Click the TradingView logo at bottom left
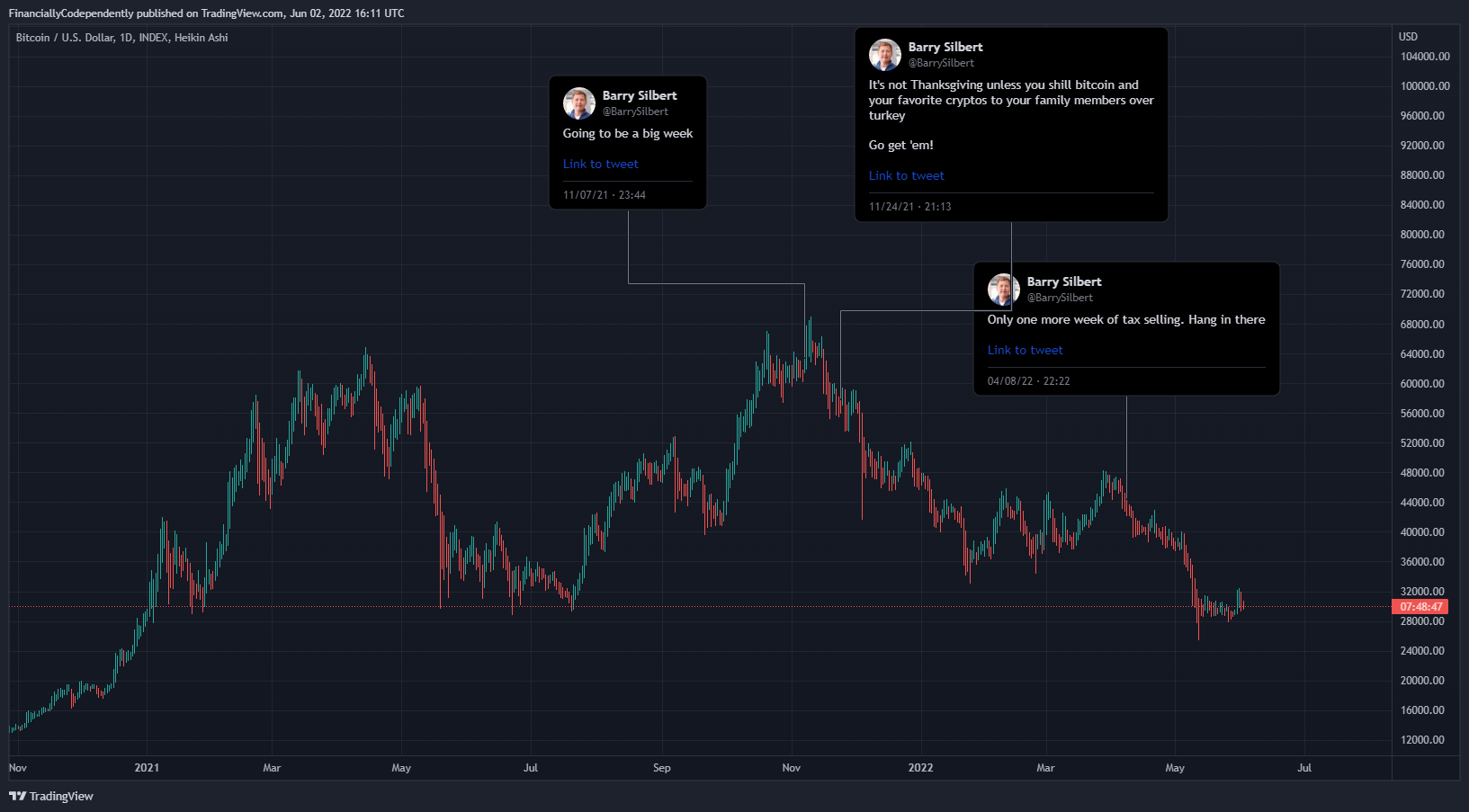 point(51,796)
